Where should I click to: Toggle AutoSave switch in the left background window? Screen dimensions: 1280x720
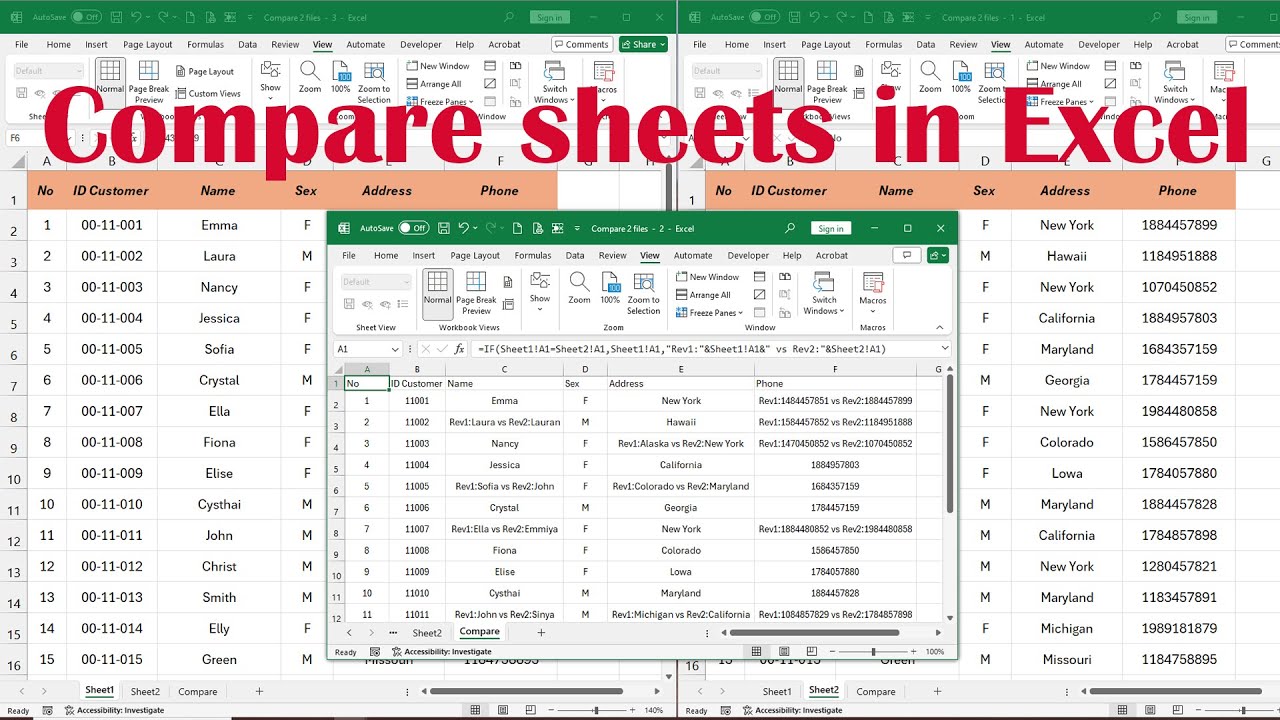pyautogui.click(x=87, y=17)
